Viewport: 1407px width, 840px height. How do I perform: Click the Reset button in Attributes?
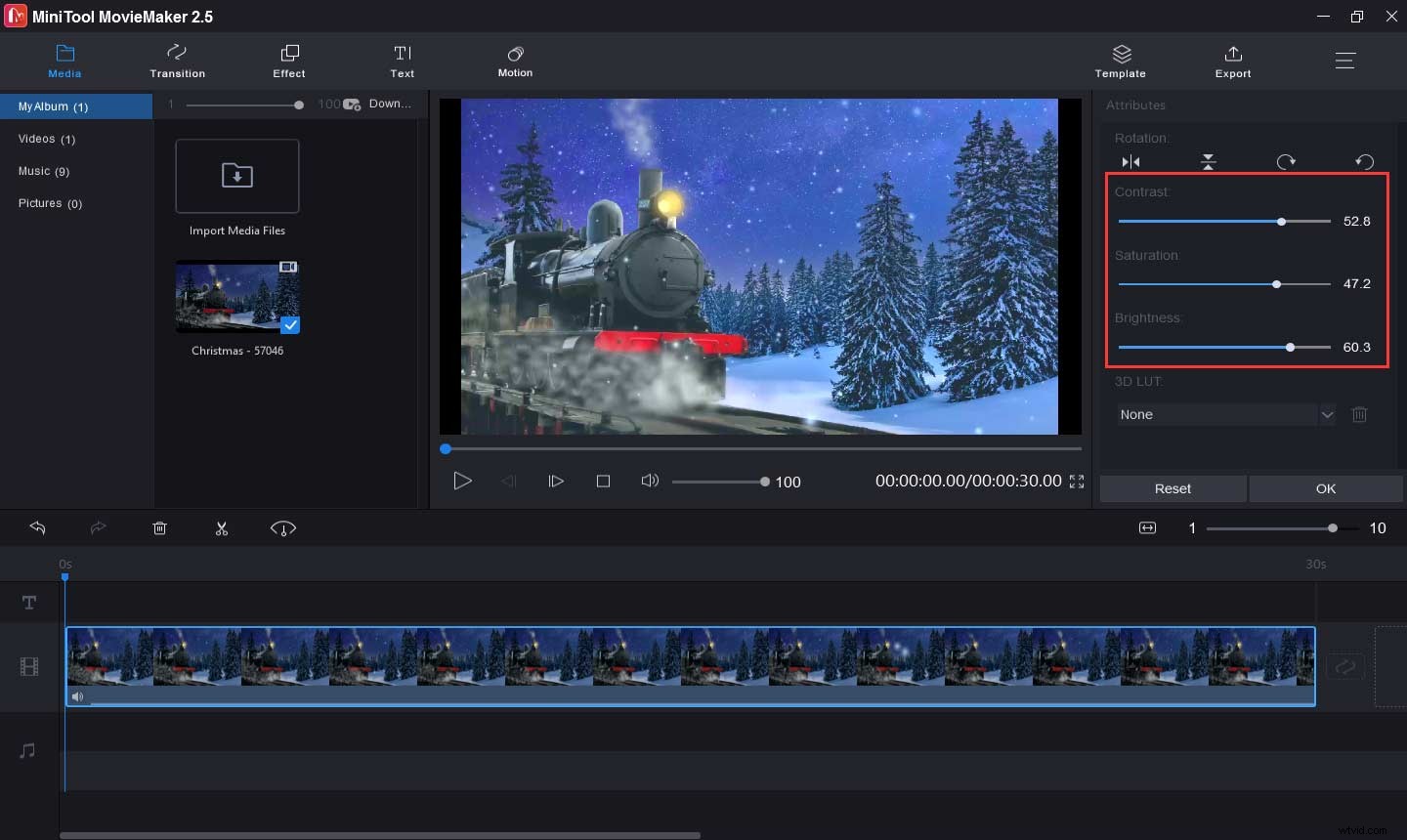(1172, 488)
